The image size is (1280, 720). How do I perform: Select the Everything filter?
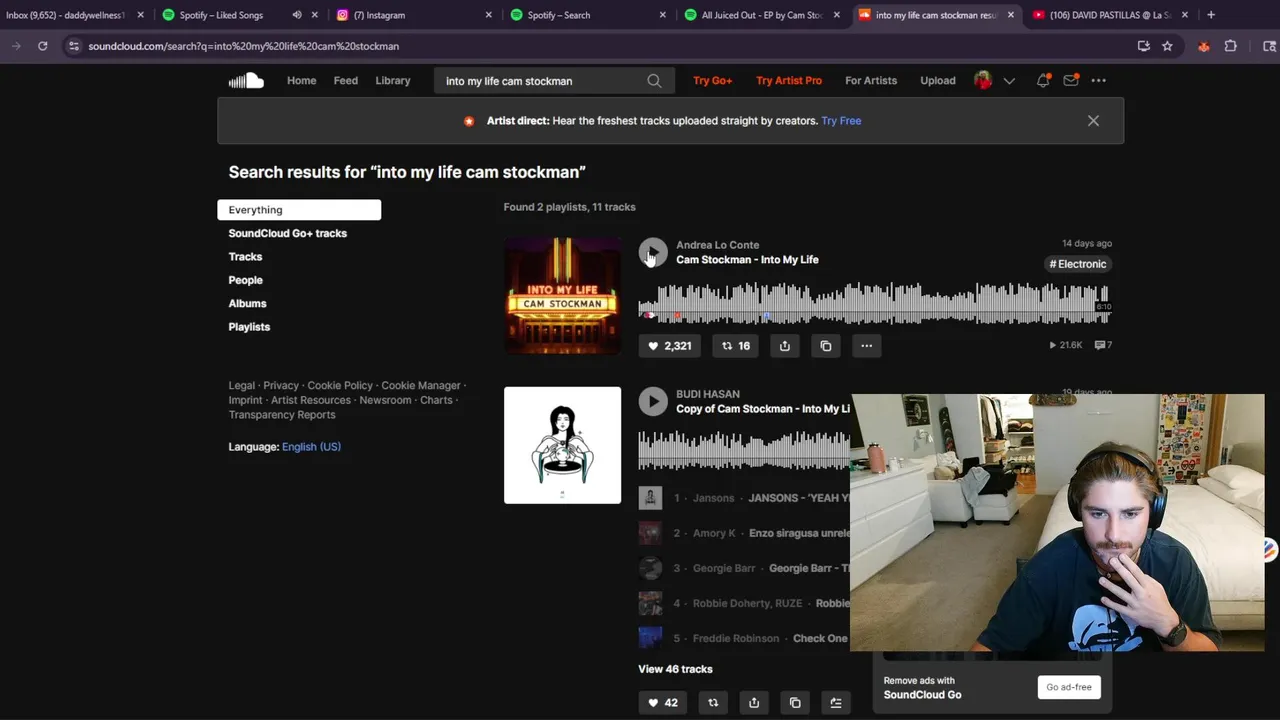tap(299, 210)
